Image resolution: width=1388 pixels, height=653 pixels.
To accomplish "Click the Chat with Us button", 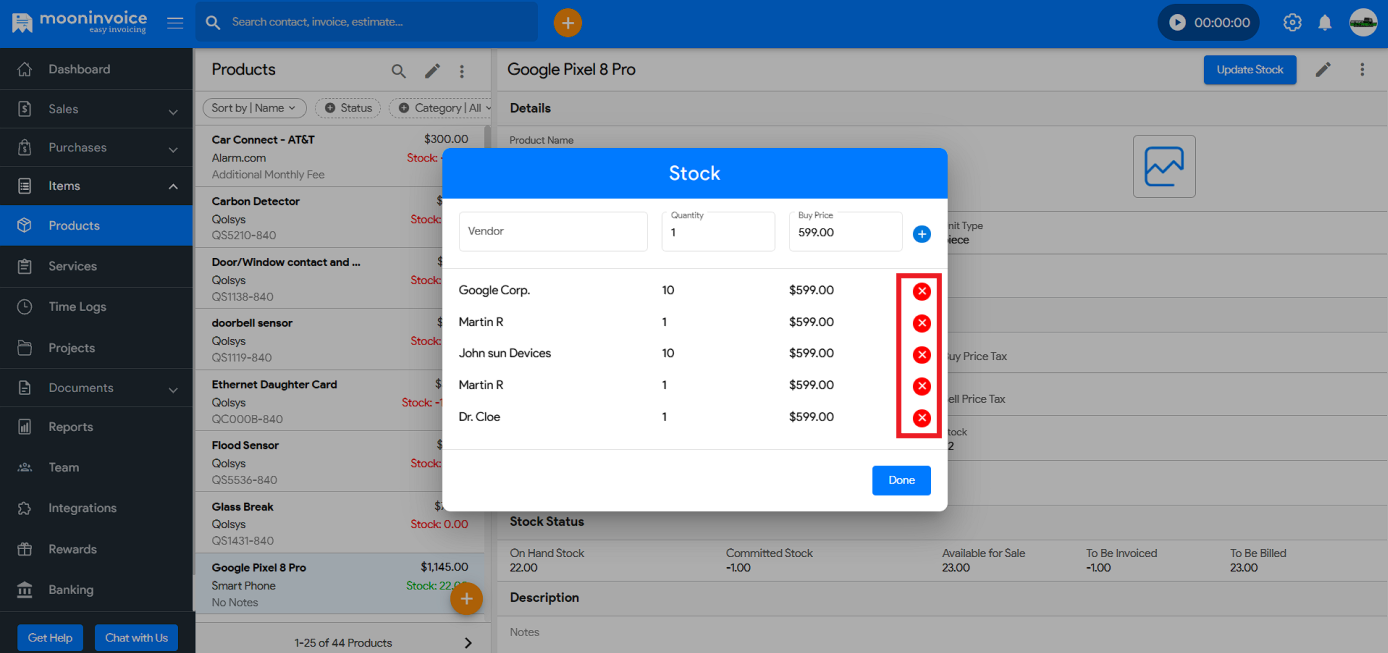I will pos(136,638).
